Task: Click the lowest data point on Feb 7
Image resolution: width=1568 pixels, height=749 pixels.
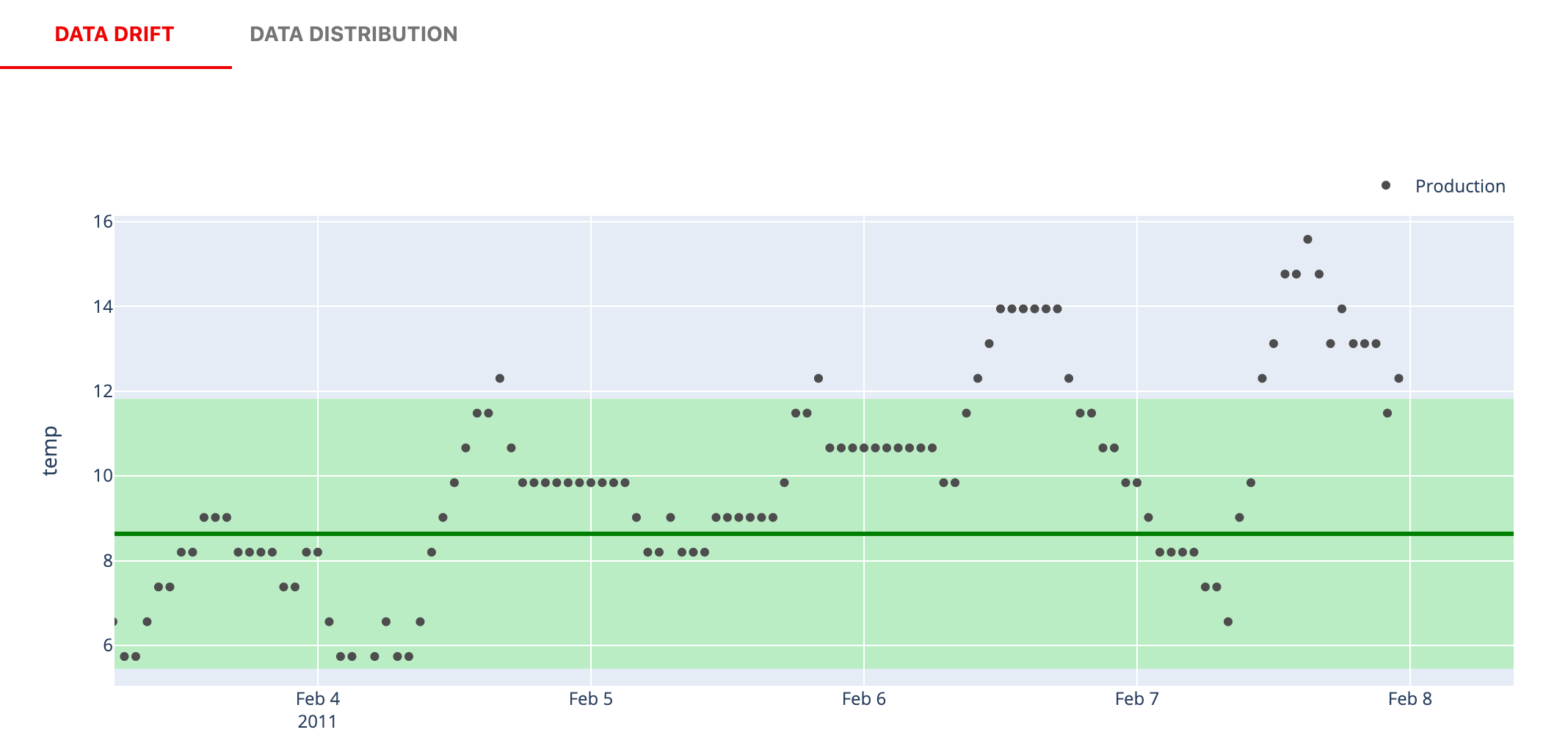Action: pyautogui.click(x=1228, y=622)
